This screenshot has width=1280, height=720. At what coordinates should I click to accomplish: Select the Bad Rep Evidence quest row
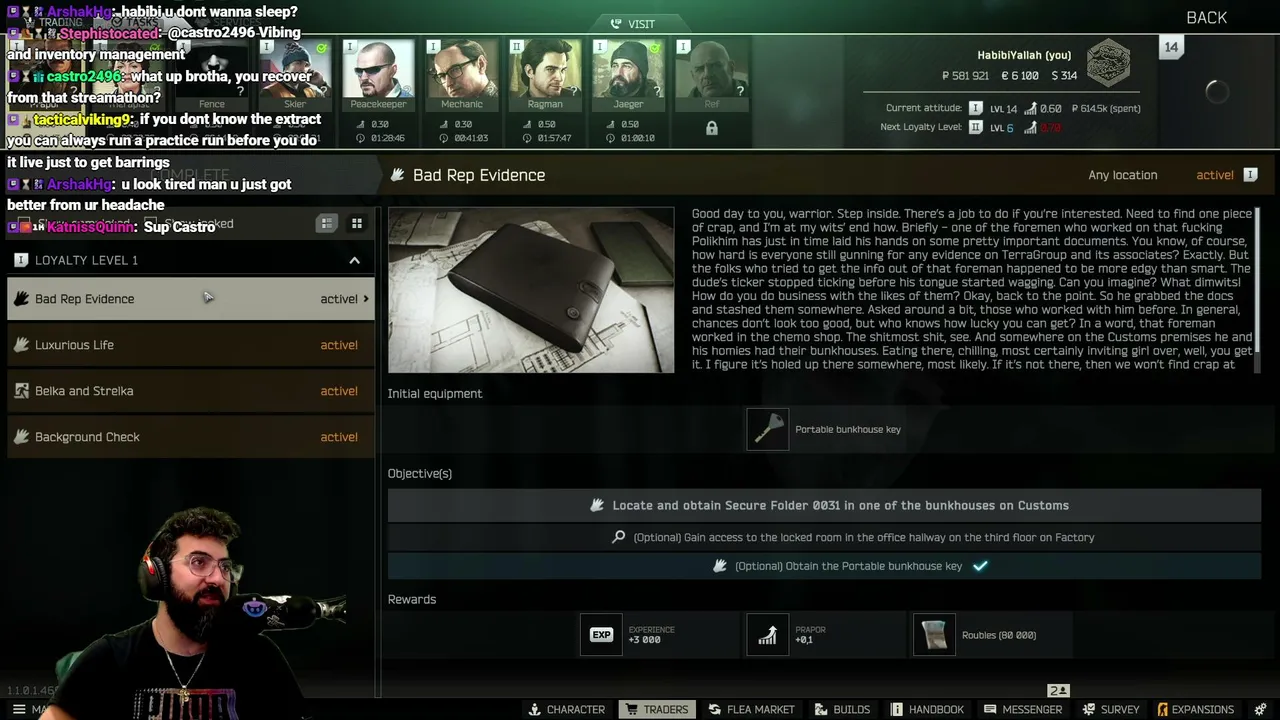click(190, 299)
